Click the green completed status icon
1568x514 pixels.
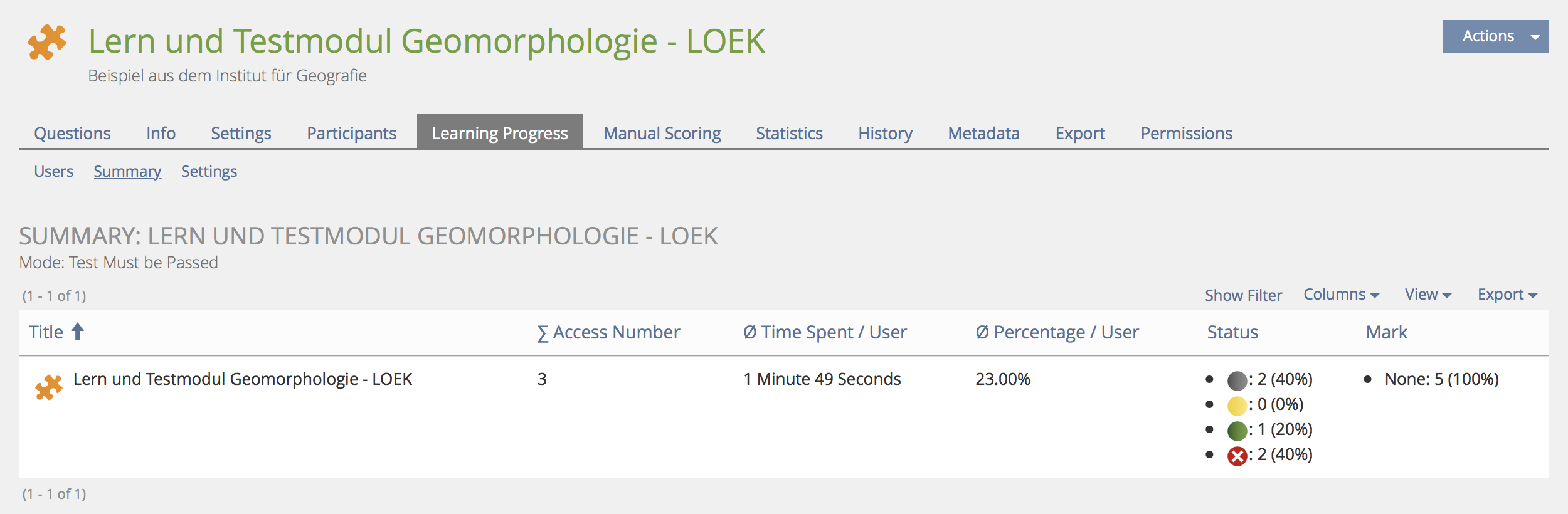tap(1237, 431)
